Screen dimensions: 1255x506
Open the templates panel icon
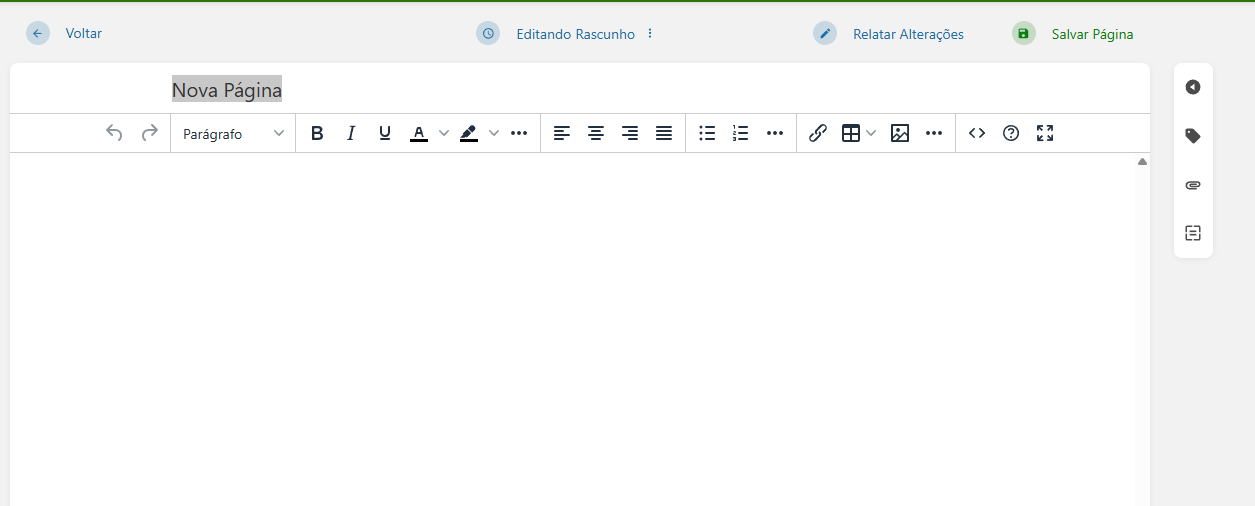tap(1193, 233)
